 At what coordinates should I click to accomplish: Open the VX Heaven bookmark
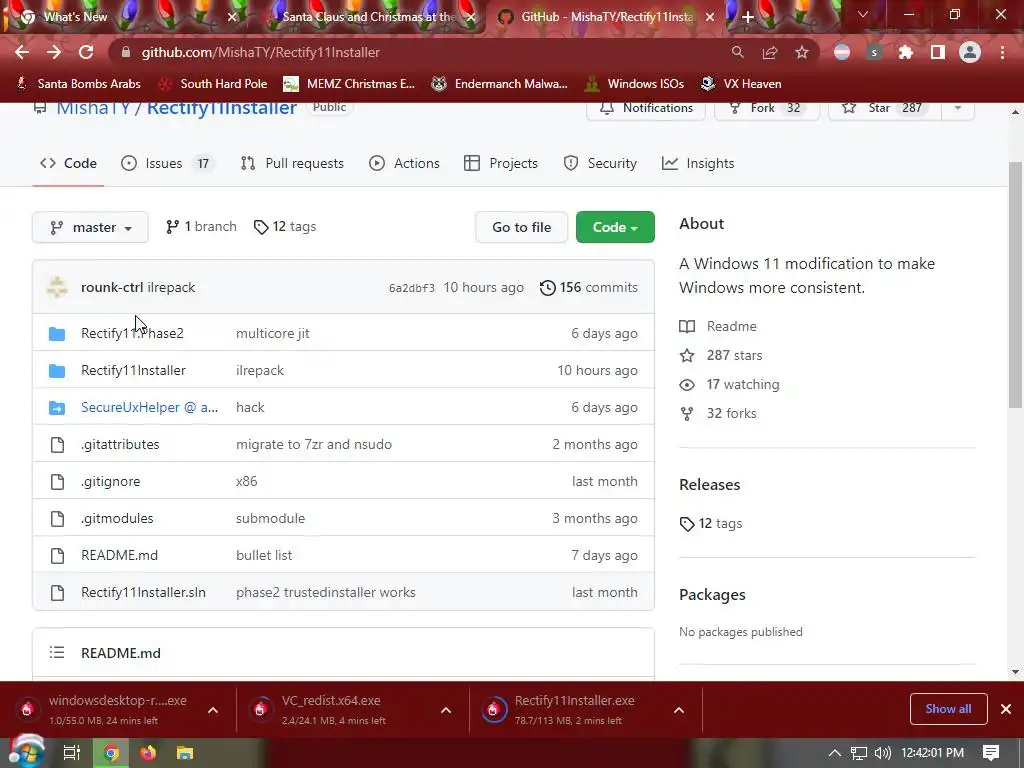click(741, 84)
